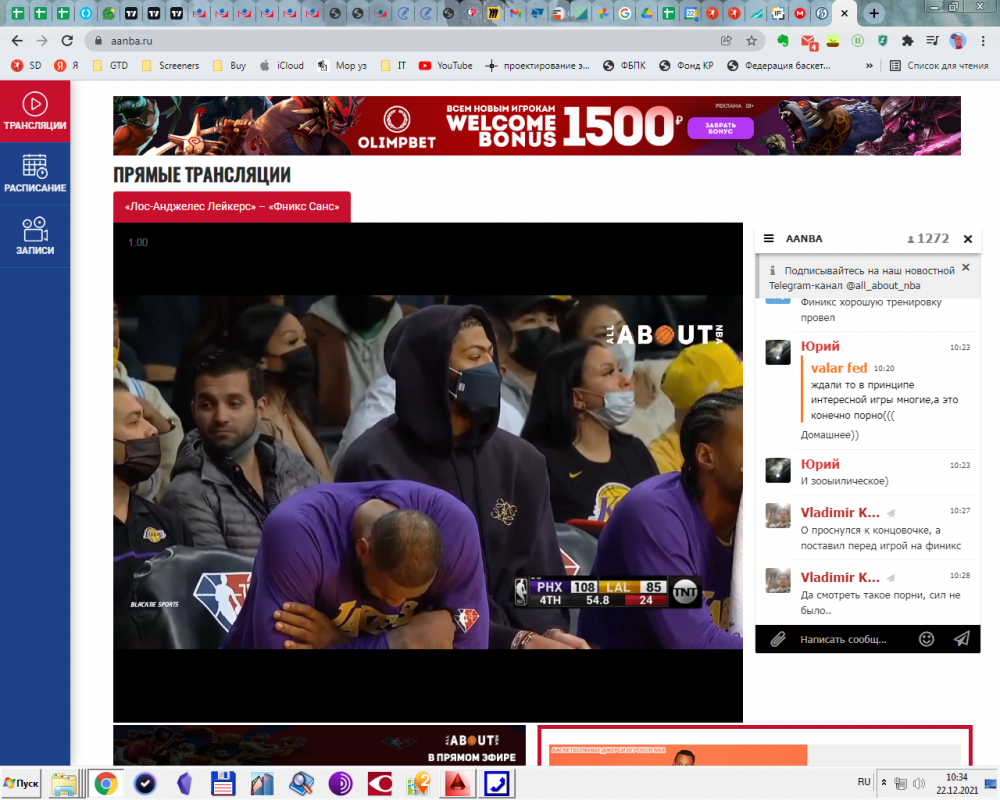Show hidden system tray icons
Viewport: 1000px width, 800px height.
[x=882, y=782]
